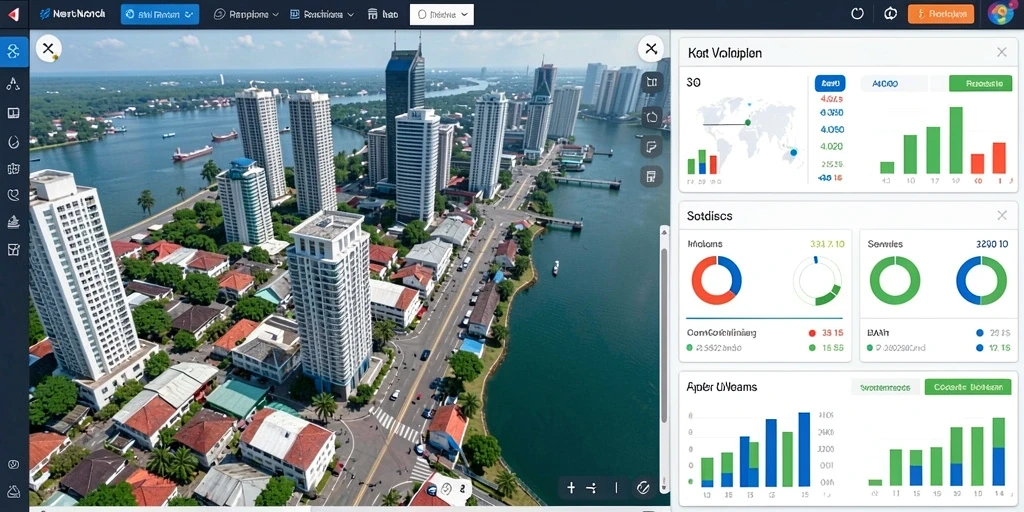
Task: Click the green legend dot beside 16 S5
Action: [812, 348]
